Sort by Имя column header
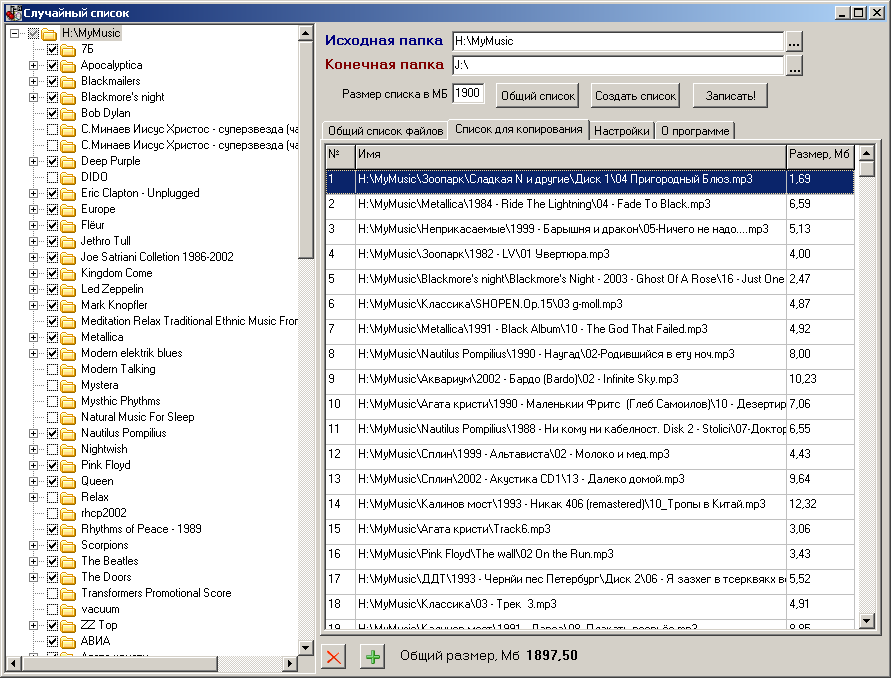 [571, 155]
